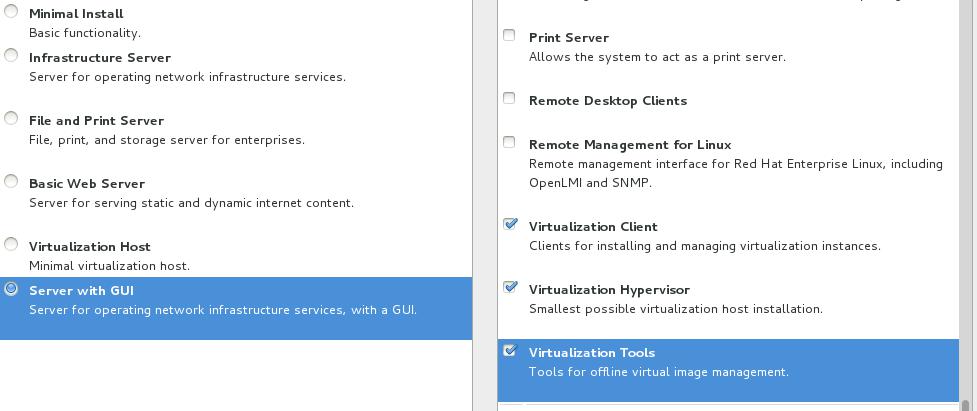Enable the Print Server add-on checkbox
Viewport: 977px width, 411px height.
click(509, 35)
